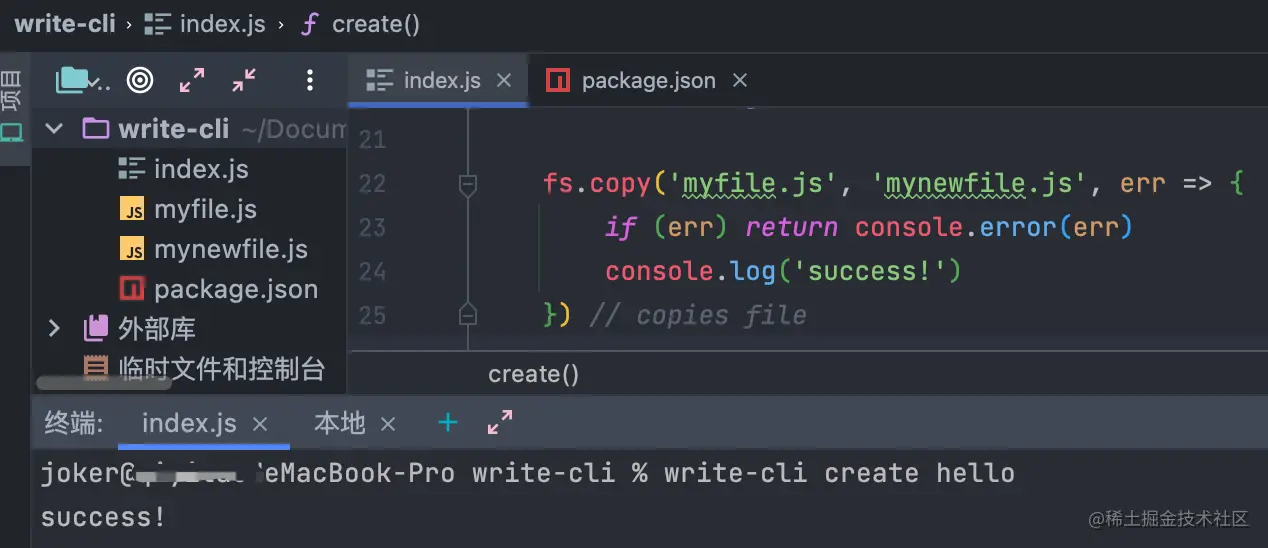This screenshot has width=1268, height=548.
Task: Maximize the terminal panel with expand icon
Action: pyautogui.click(x=499, y=423)
